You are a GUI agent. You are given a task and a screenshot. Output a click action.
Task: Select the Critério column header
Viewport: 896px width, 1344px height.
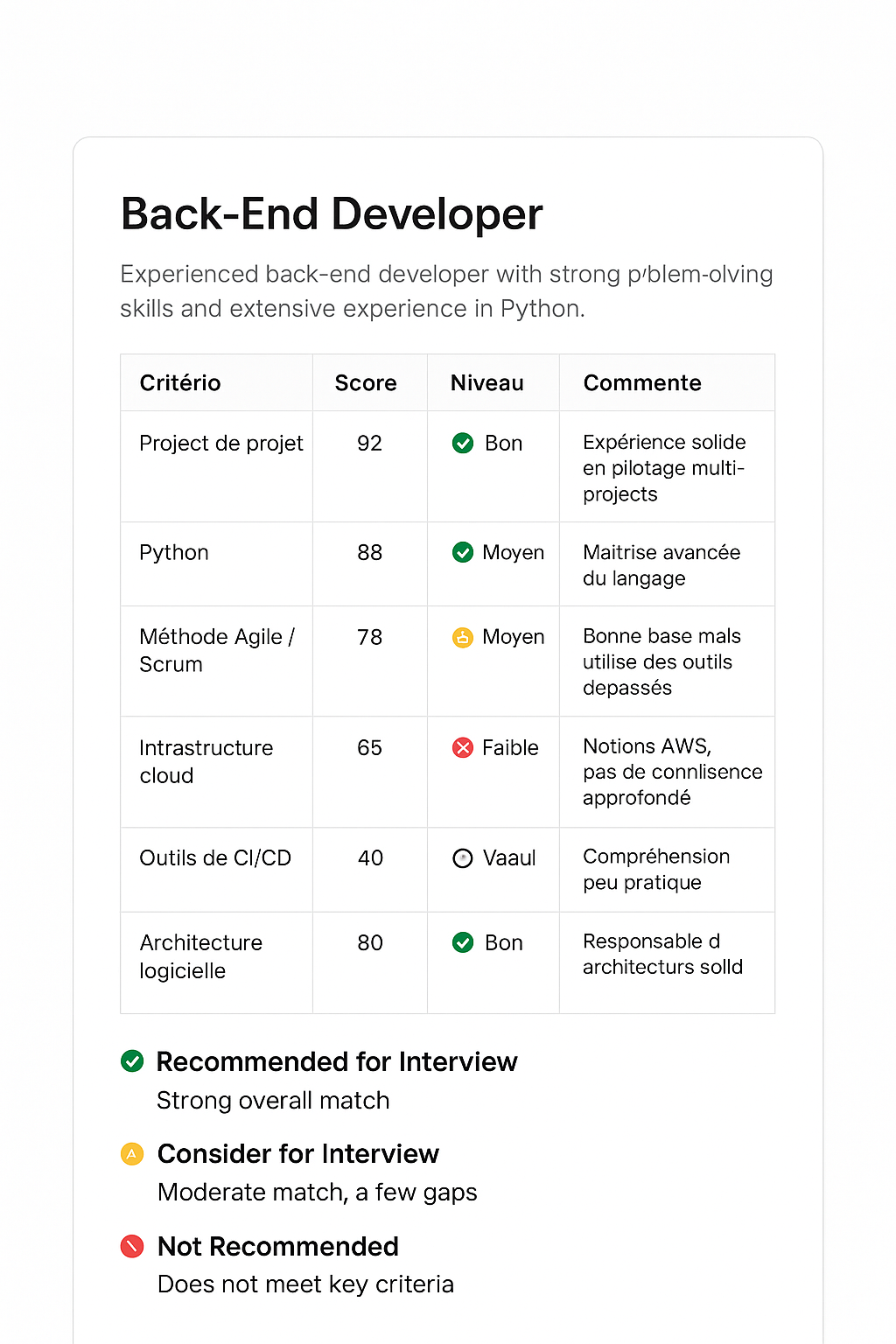pyautogui.click(x=180, y=383)
